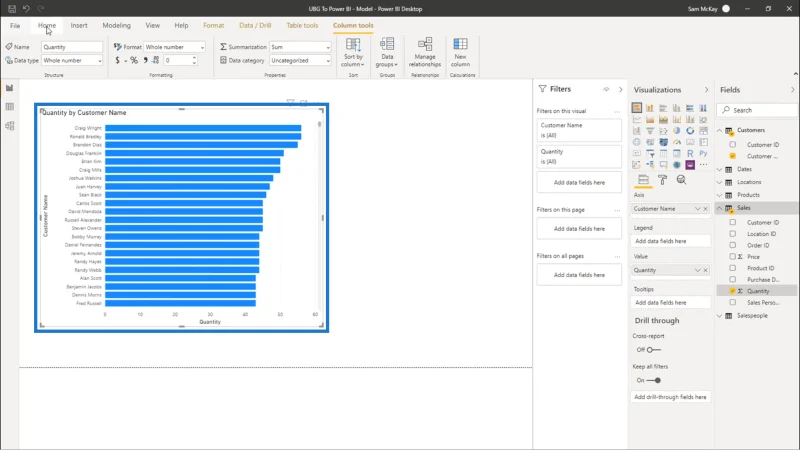Switch to the Insert ribbon tab

coord(79,26)
